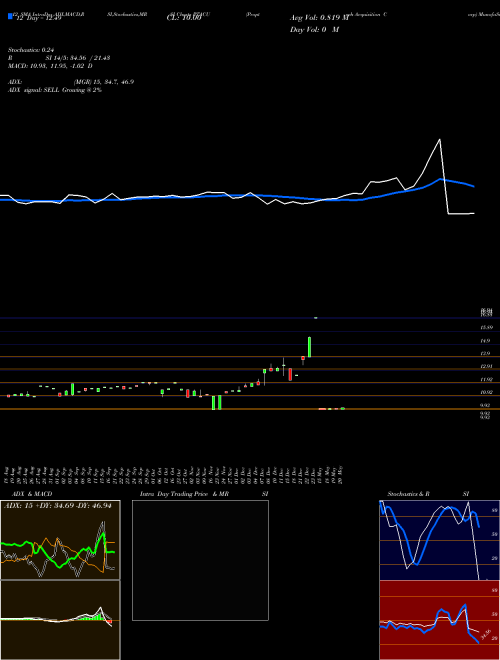Click the 'Stochastics: 0.24' reading
The width and height of the screenshot is (500, 660).
tap(31, 50)
